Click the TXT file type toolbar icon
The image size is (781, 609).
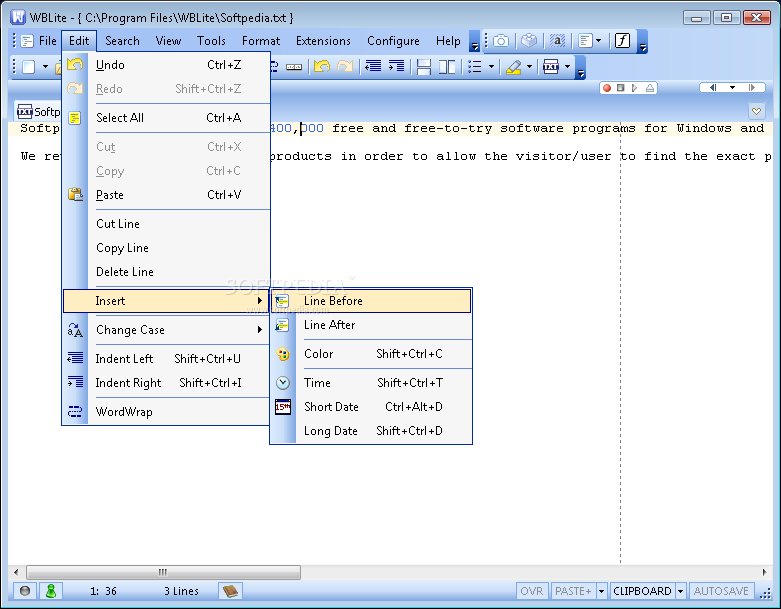(x=551, y=67)
